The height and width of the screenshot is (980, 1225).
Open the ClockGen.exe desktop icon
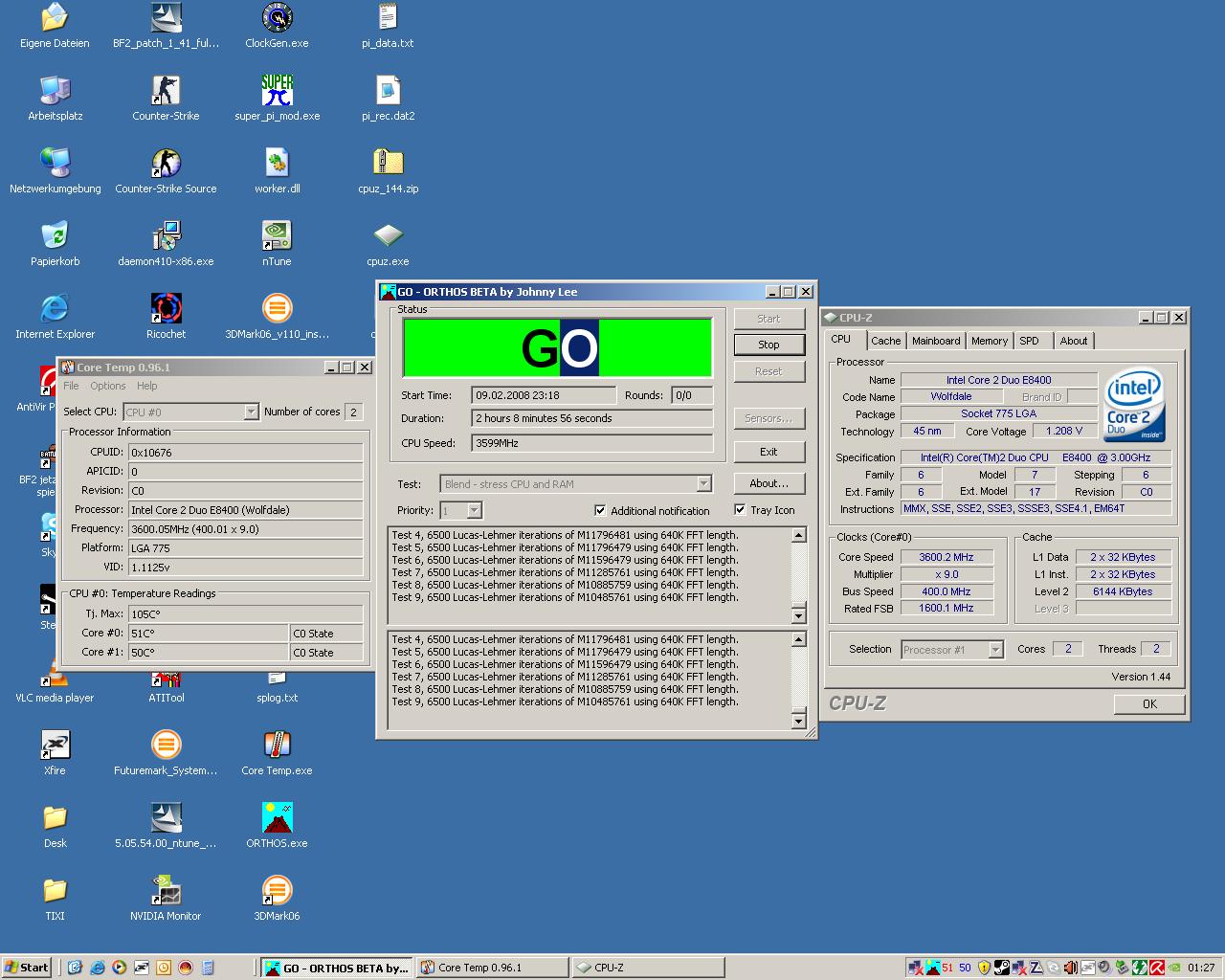(277, 18)
